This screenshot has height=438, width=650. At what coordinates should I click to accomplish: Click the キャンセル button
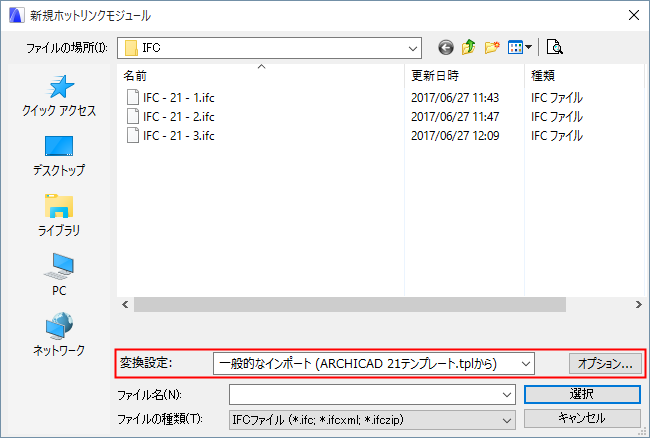click(582, 418)
